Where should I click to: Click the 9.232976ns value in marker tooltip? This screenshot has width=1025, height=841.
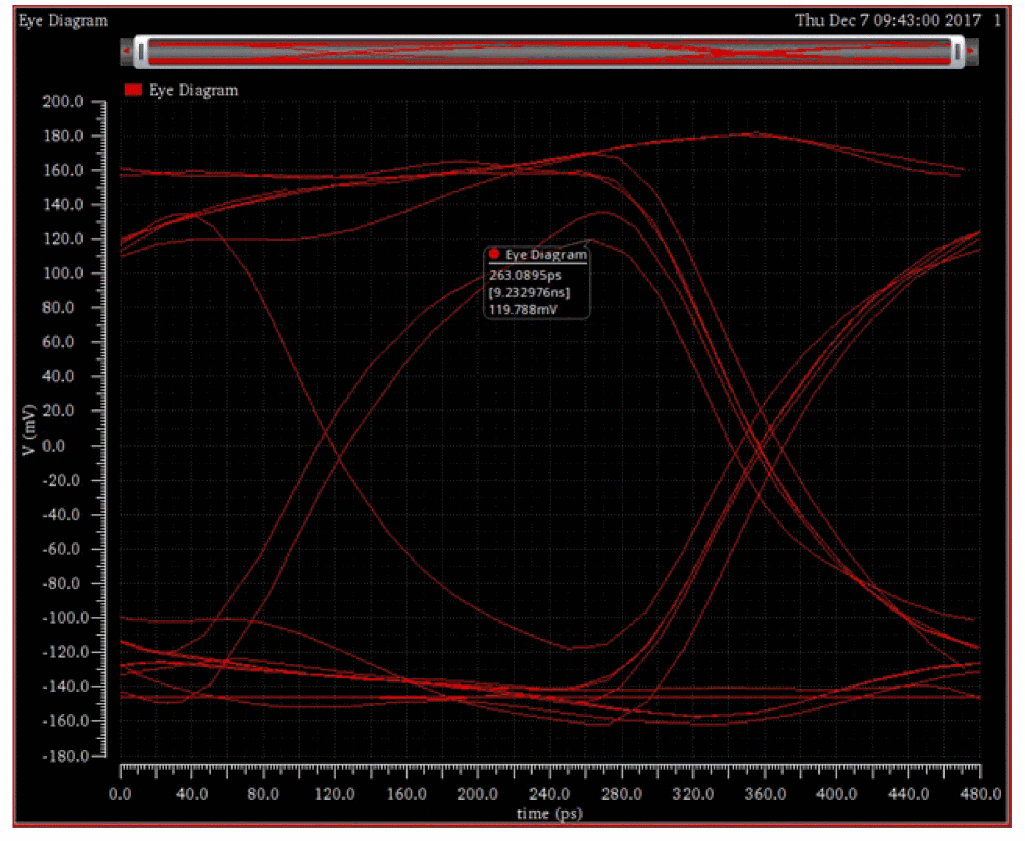532,292
